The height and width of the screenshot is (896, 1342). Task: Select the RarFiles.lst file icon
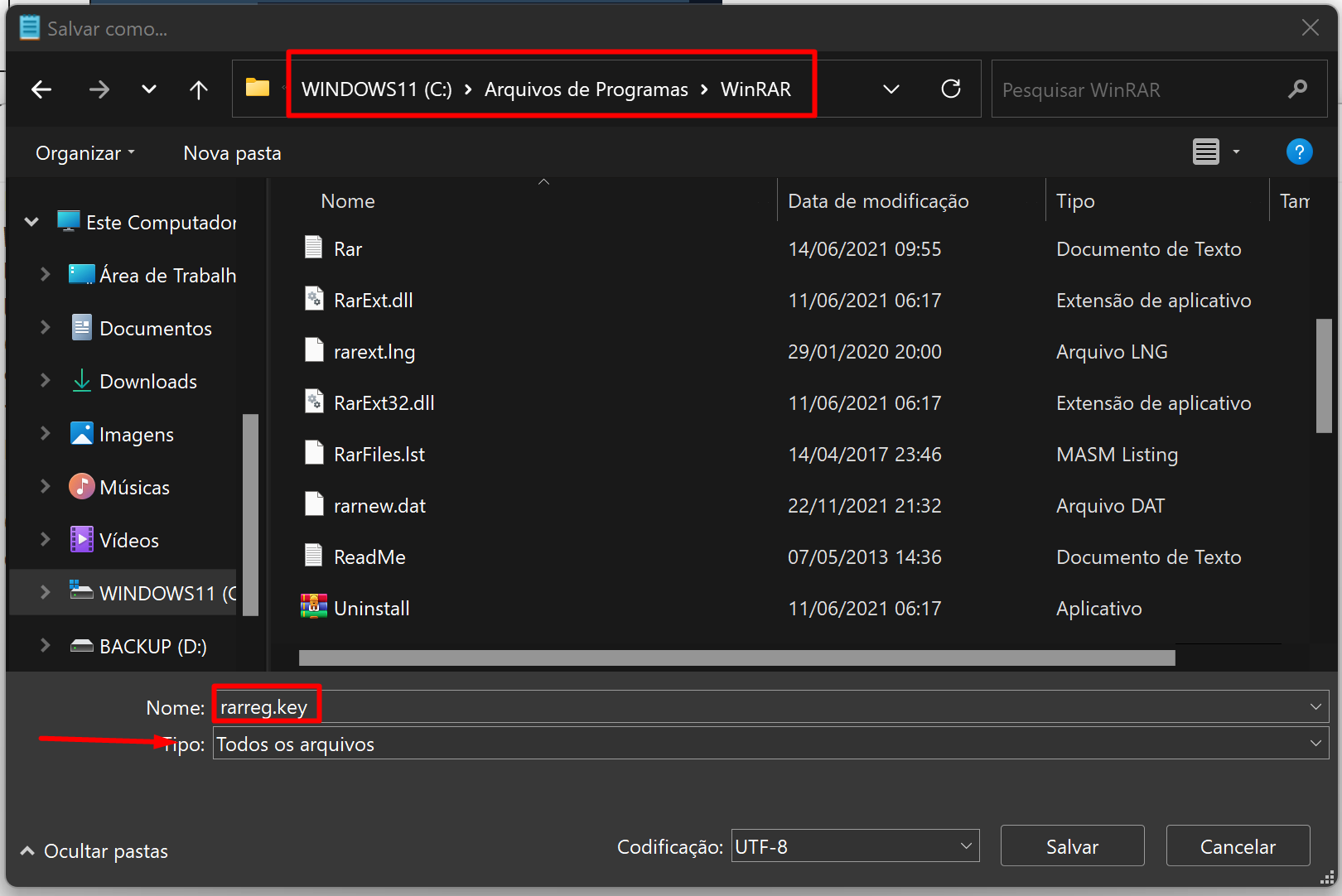click(x=314, y=453)
